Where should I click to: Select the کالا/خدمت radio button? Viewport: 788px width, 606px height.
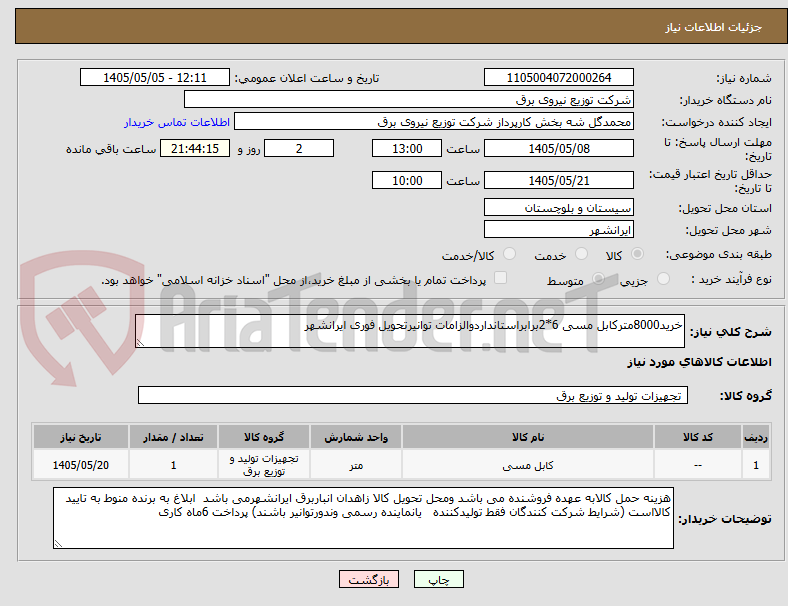(x=510, y=254)
